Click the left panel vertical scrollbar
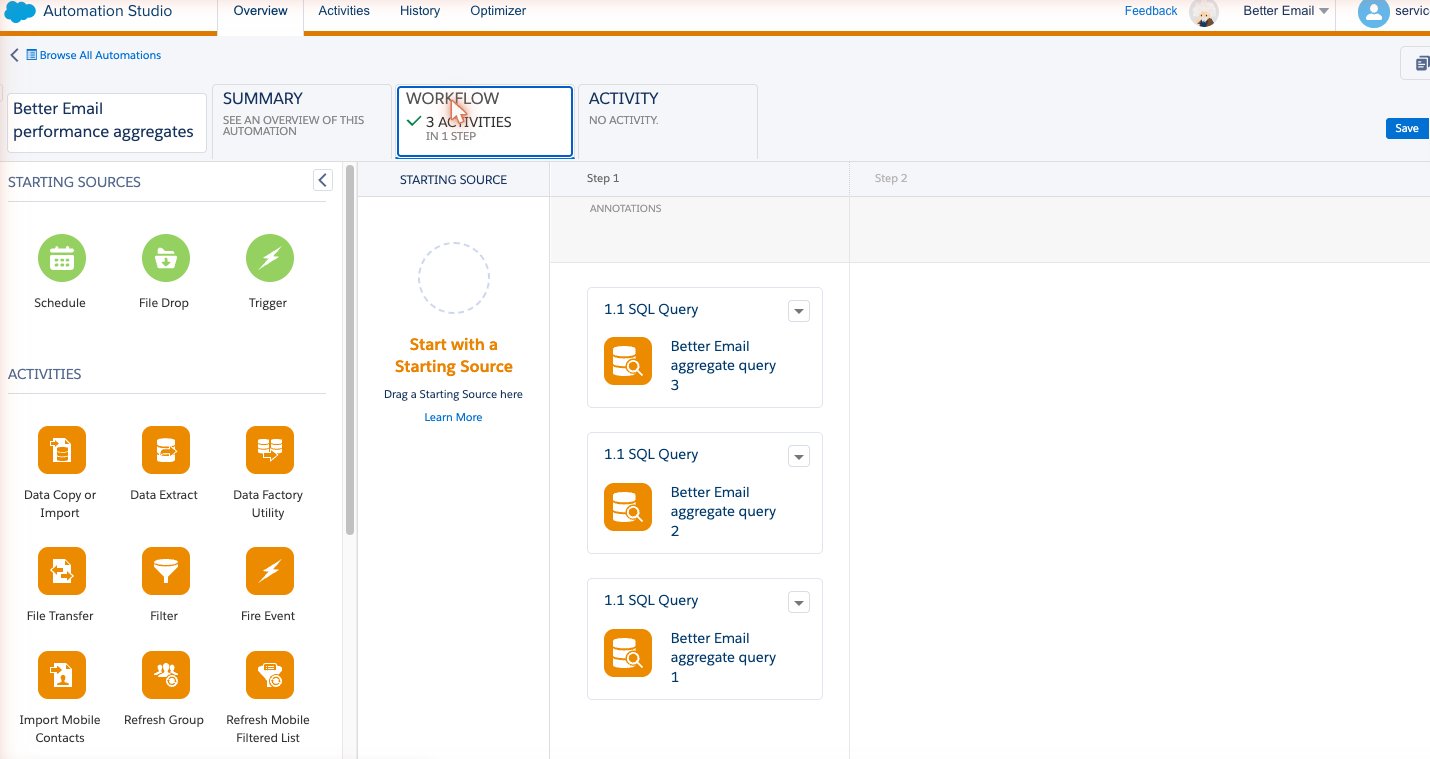1430x759 pixels. [350, 350]
